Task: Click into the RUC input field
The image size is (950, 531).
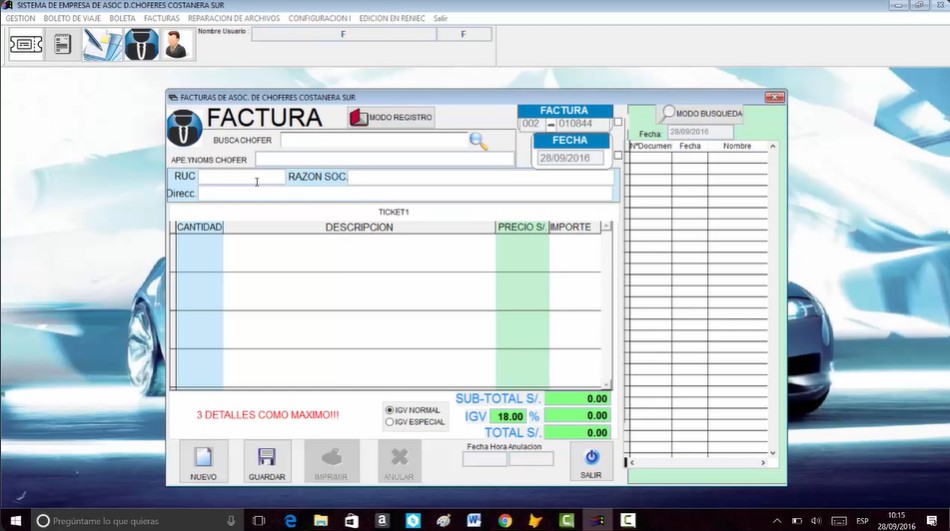Action: [x=241, y=177]
